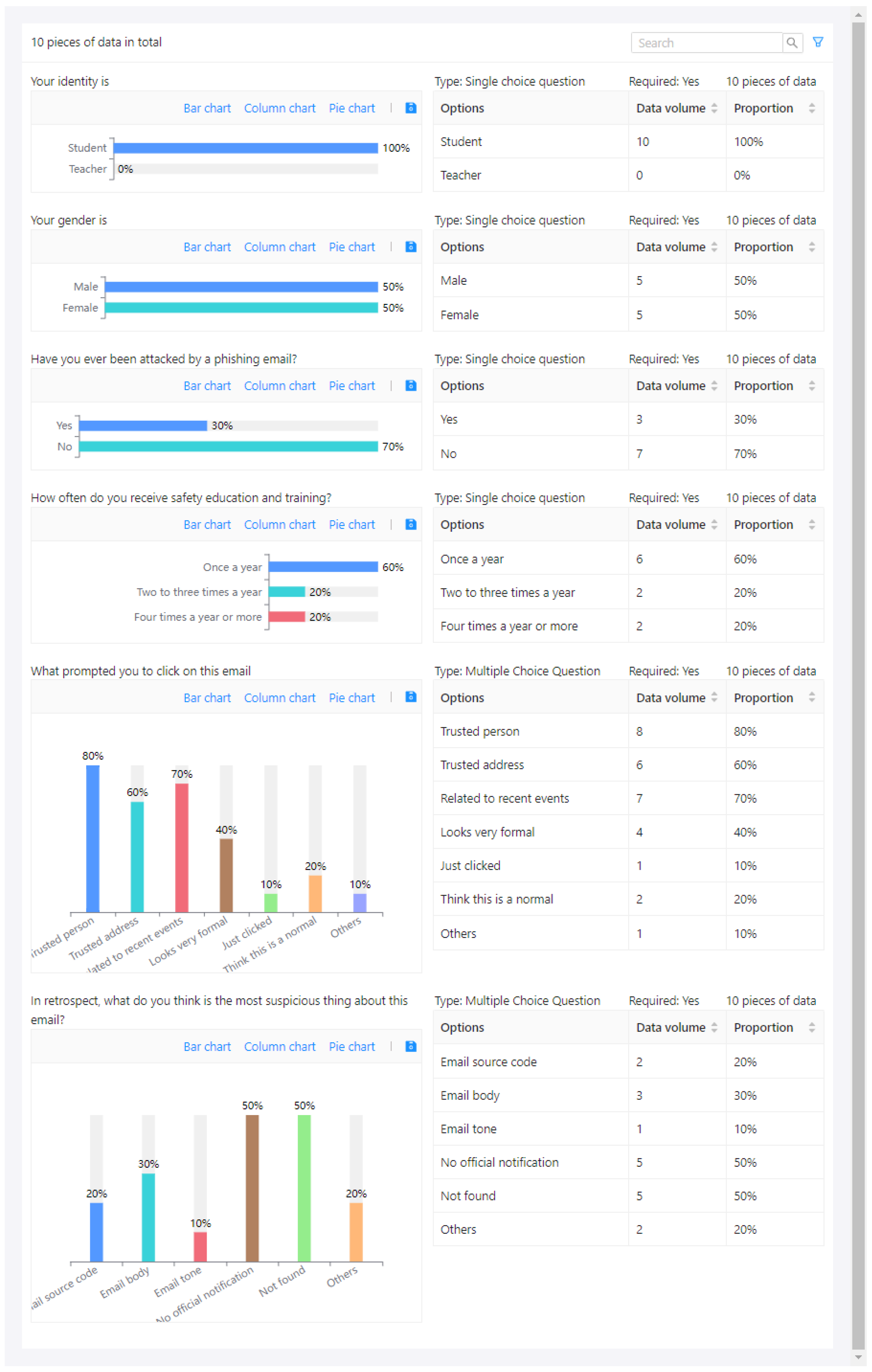The image size is (872, 1372).
Task: Save the phishing email attack chart image
Action: pos(410,386)
